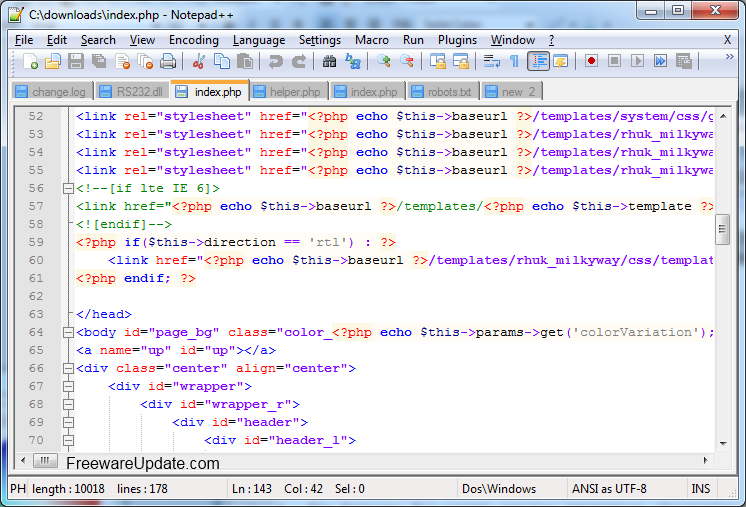Click the horizontal scrollbar right arrow
The height and width of the screenshot is (507, 746).
706,460
